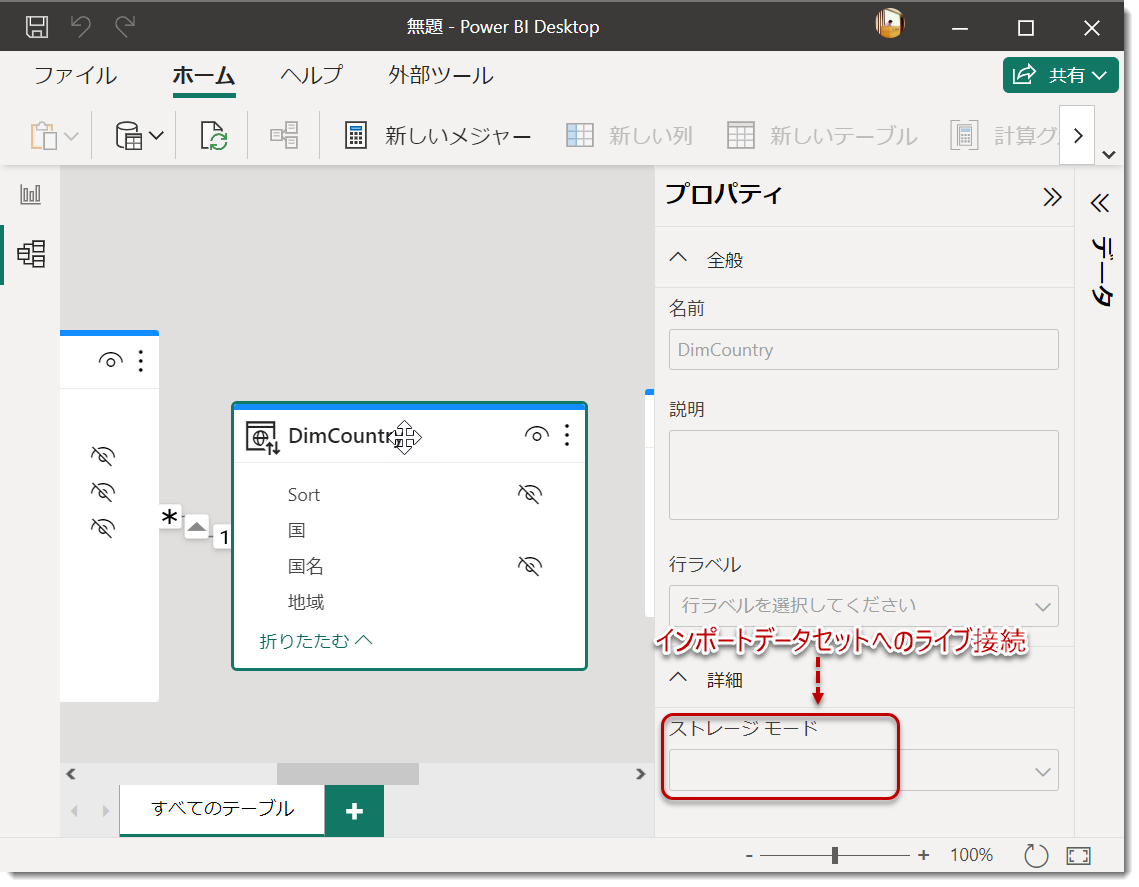This screenshot has width=1139, height=887.
Task: Open the Get Data database dropdown
Action: 139,136
